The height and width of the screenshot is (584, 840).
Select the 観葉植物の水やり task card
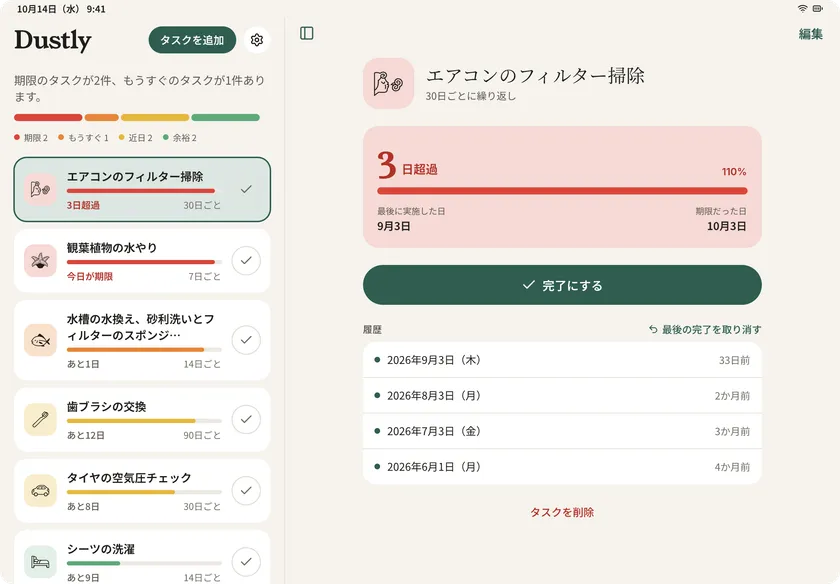pos(142,260)
